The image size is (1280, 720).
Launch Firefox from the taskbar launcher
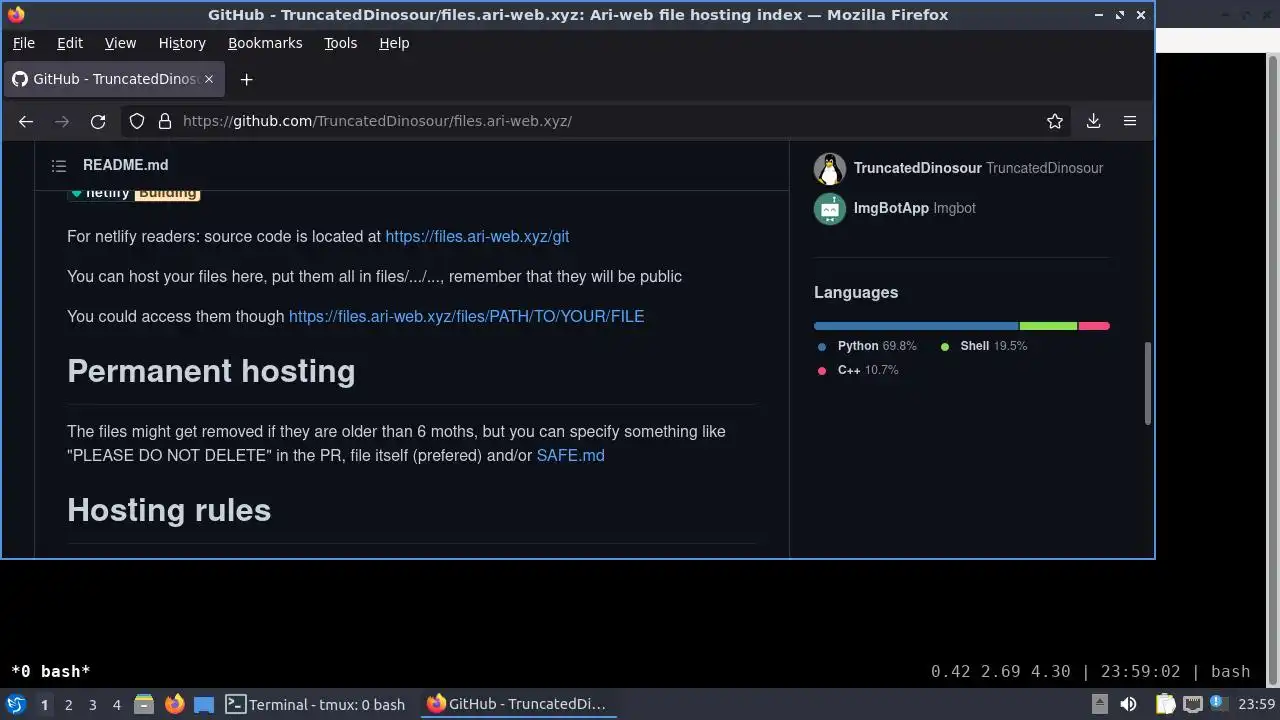pyautogui.click(x=174, y=704)
